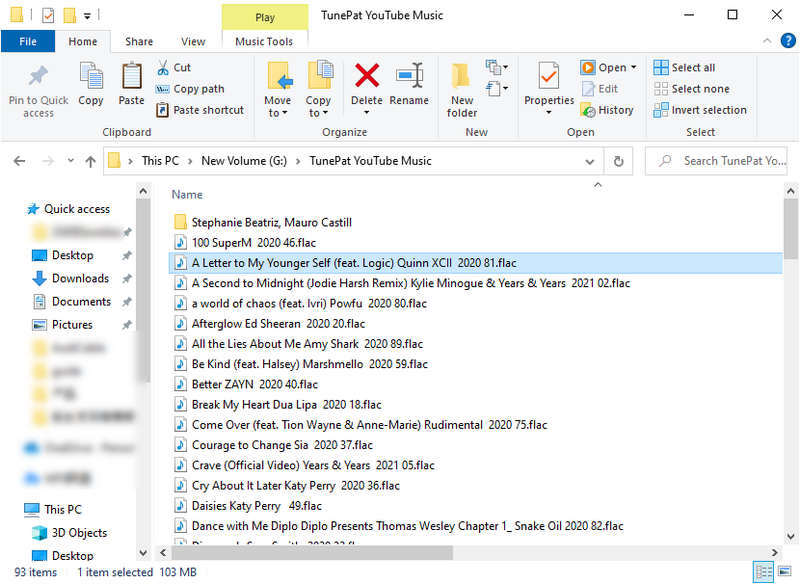Click Edit in the Open group
Image resolution: width=800 pixels, height=584 pixels.
pos(601,89)
